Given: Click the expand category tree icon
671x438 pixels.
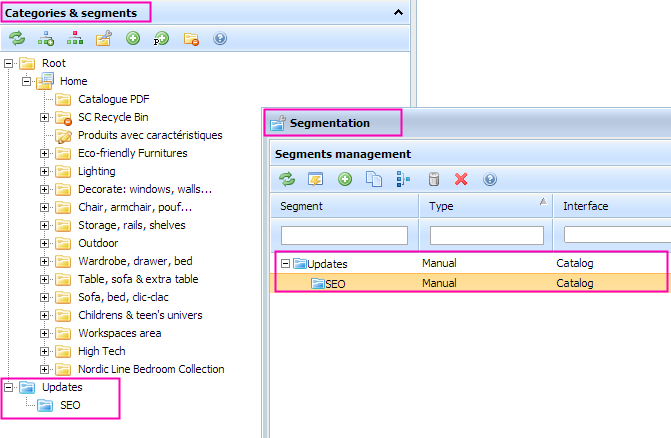Looking at the screenshot, I should pyautogui.click(x=46, y=38).
